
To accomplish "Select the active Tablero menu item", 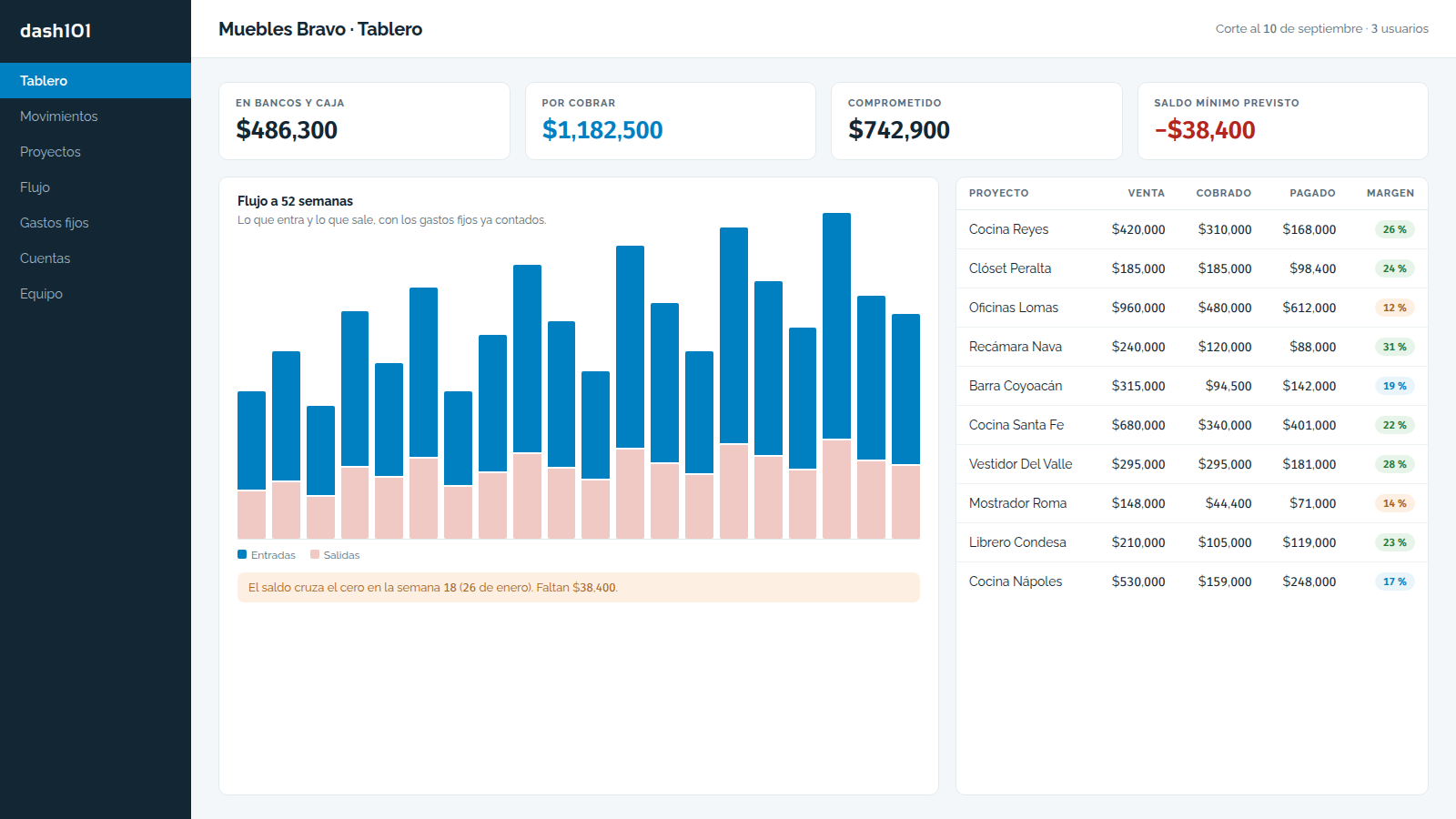I will pos(96,81).
